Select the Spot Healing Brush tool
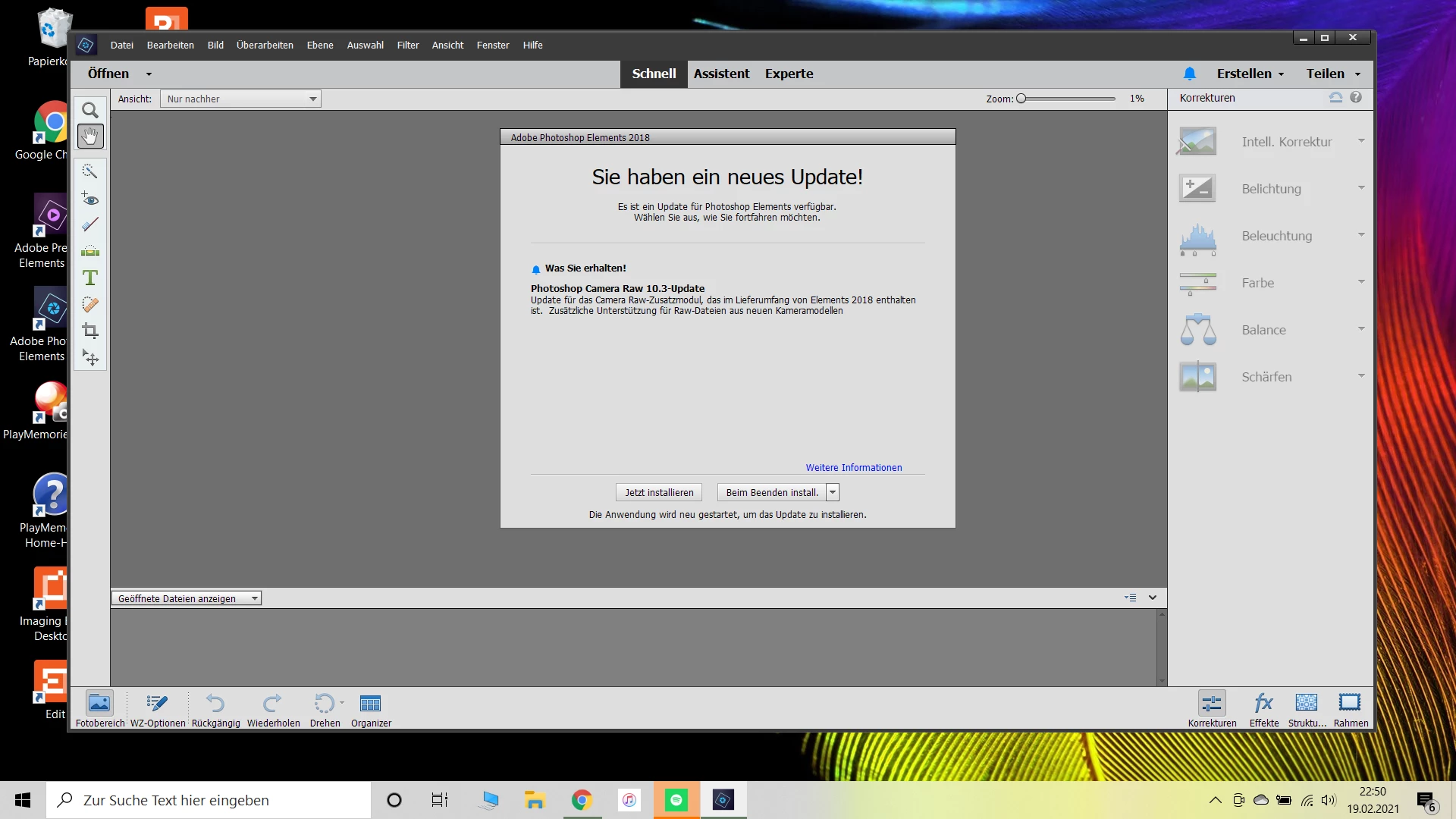 tap(90, 304)
